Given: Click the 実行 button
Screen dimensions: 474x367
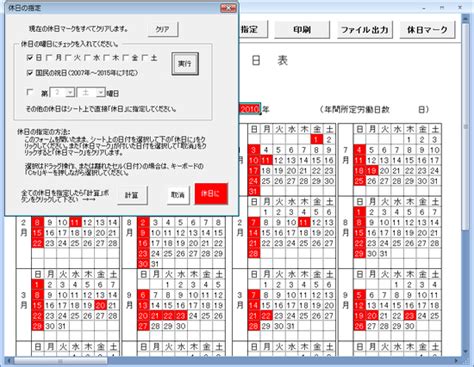Looking at the screenshot, I should click(x=185, y=64).
